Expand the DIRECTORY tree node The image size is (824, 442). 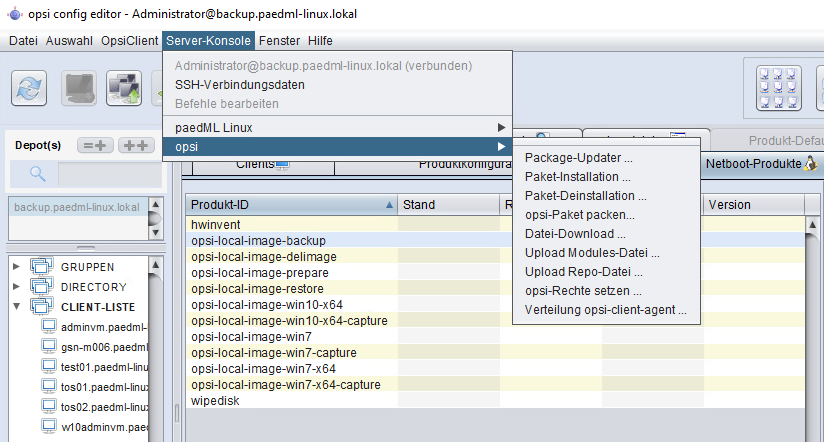pos(16,286)
